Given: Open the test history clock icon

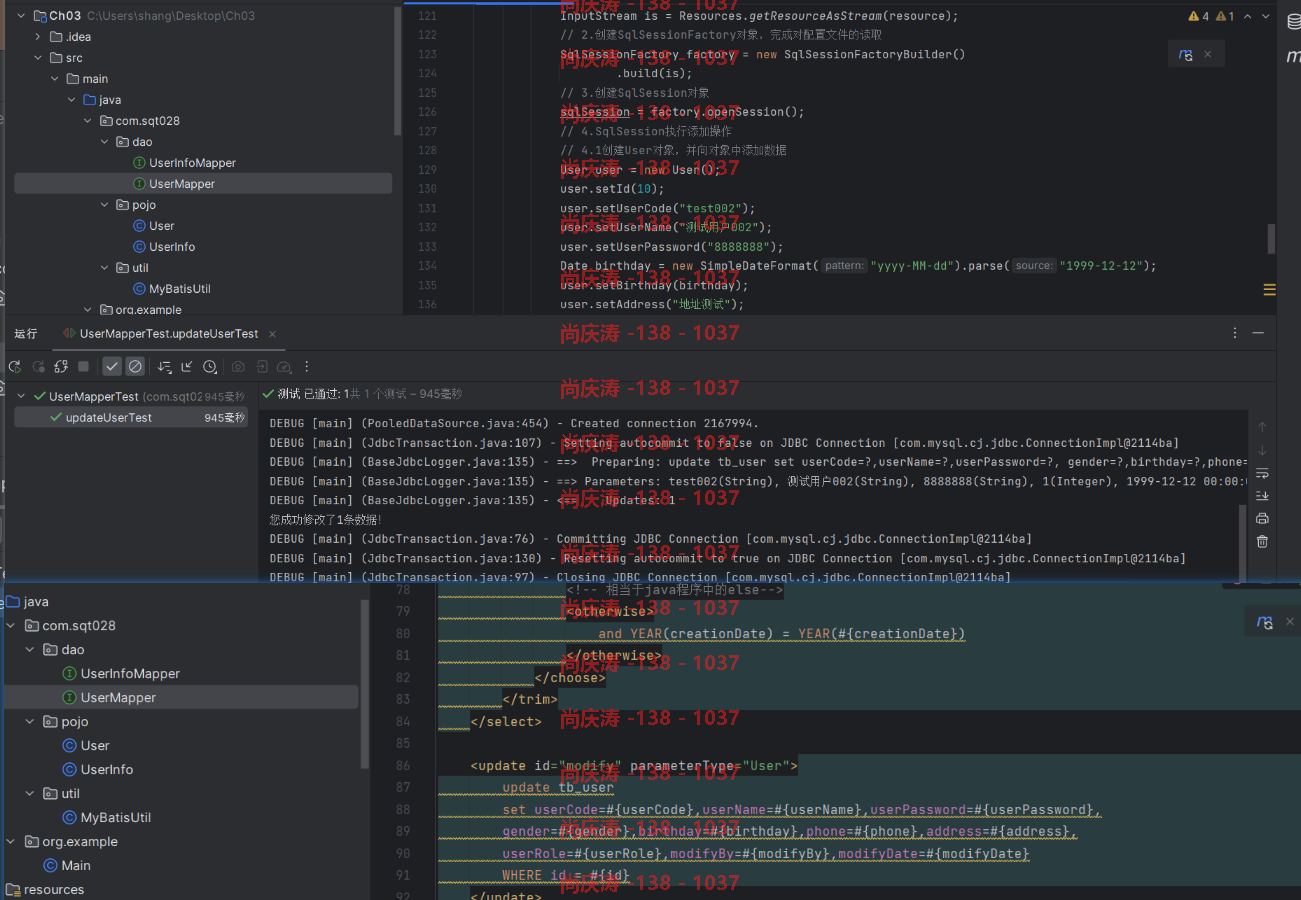Looking at the screenshot, I should [210, 367].
